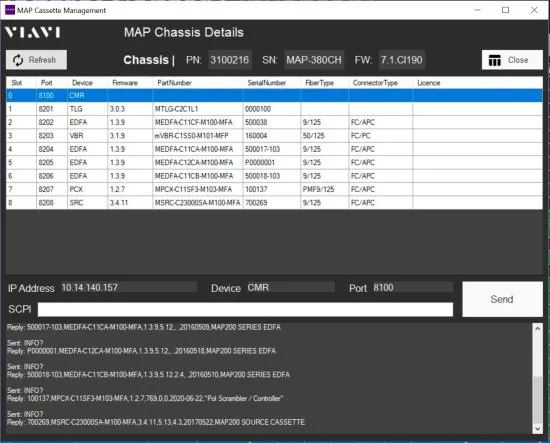Click the MAP200 SOURCE CASSETTE reply line
550x443 pixels.
(x=156, y=422)
